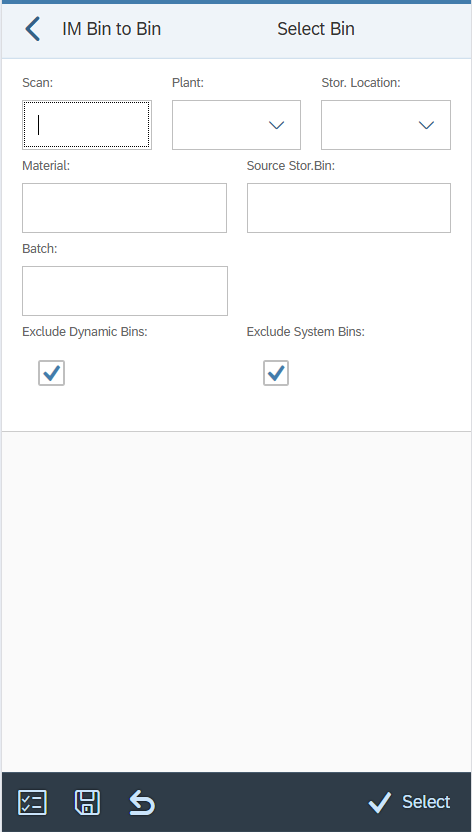The height and width of the screenshot is (832, 472).
Task: Click the Source Stor.Bin input field
Action: [349, 208]
